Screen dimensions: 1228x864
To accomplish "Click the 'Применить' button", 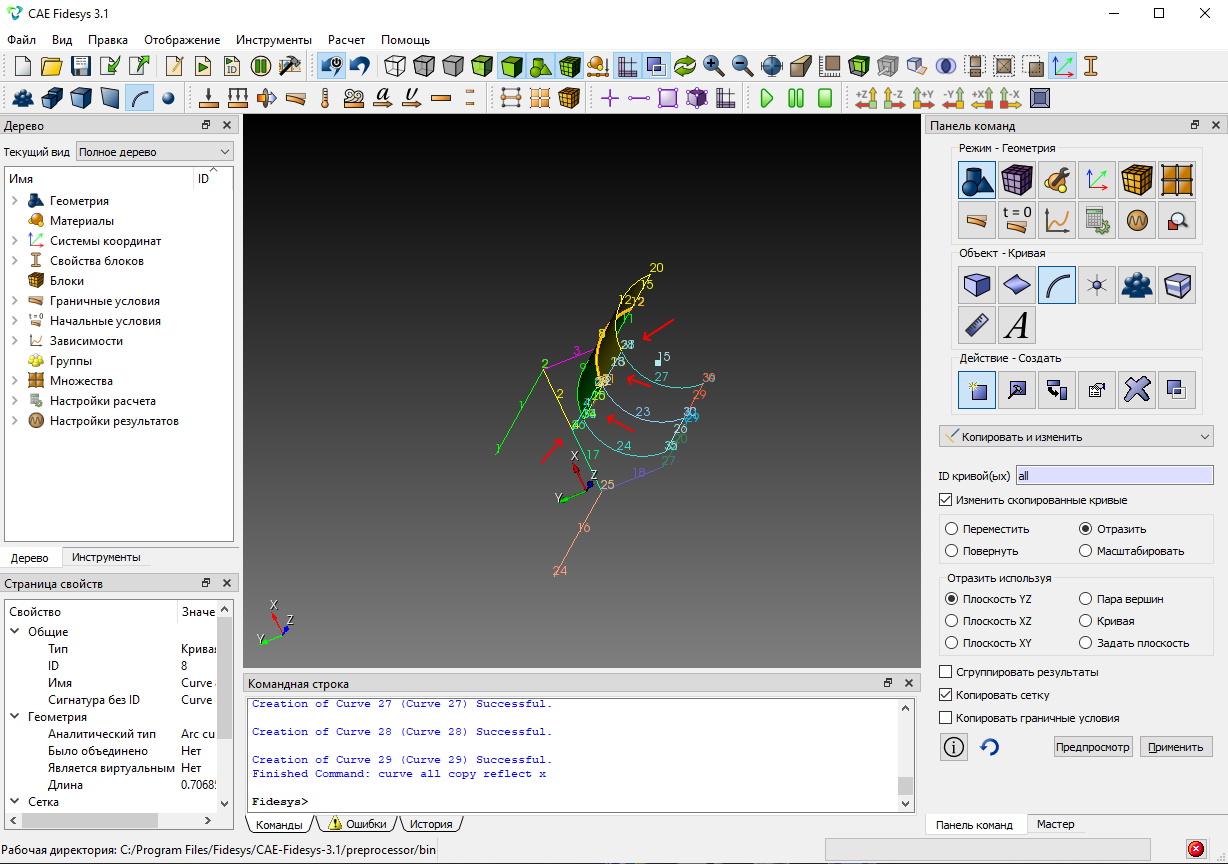I will (1176, 747).
